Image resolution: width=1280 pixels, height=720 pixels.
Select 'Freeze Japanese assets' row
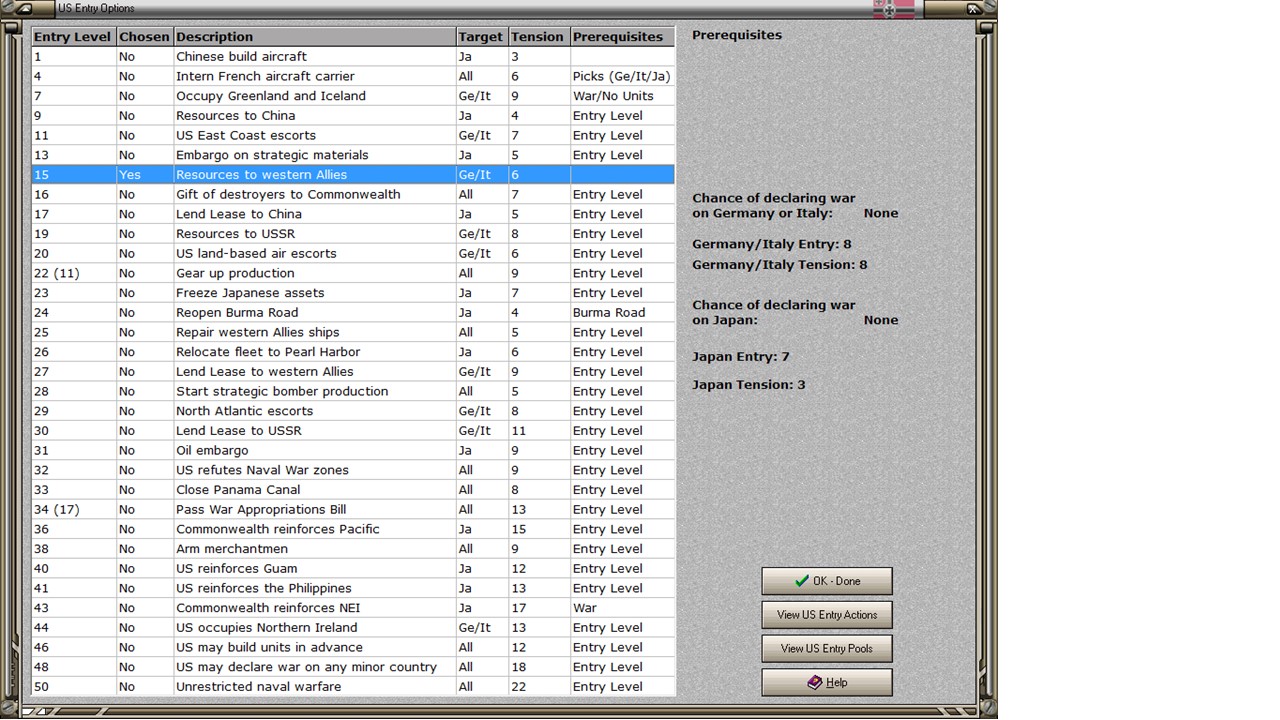click(x=353, y=293)
